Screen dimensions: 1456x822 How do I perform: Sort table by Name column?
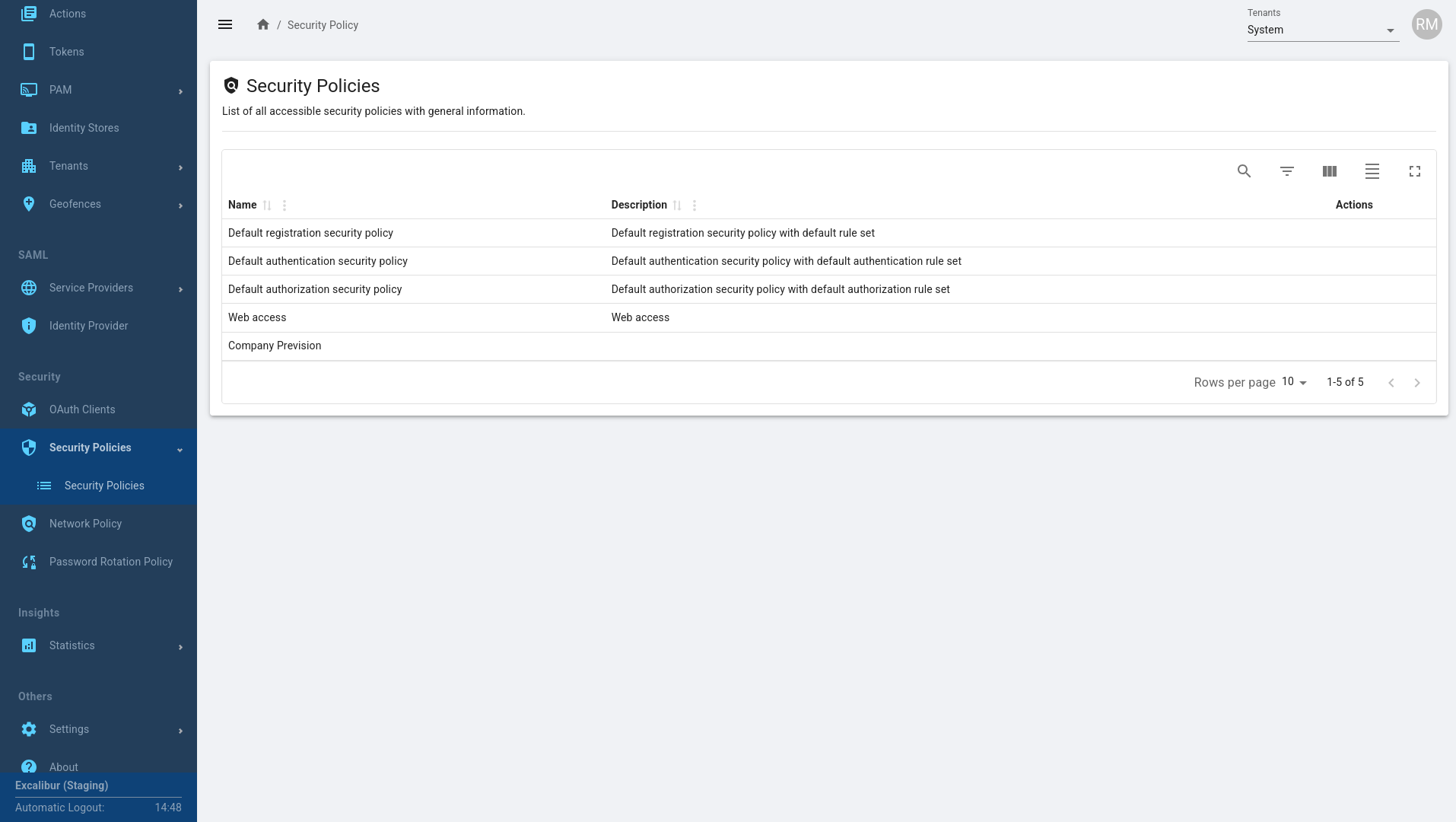(x=267, y=205)
